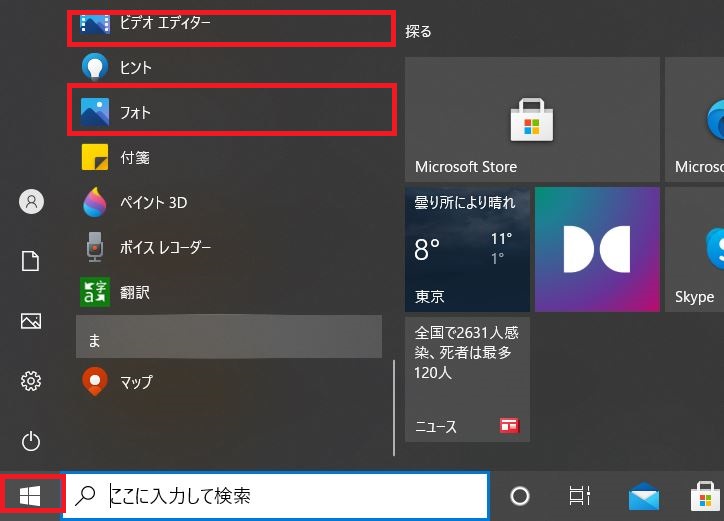Click the user account icon
This screenshot has height=521, width=724.
31,201
